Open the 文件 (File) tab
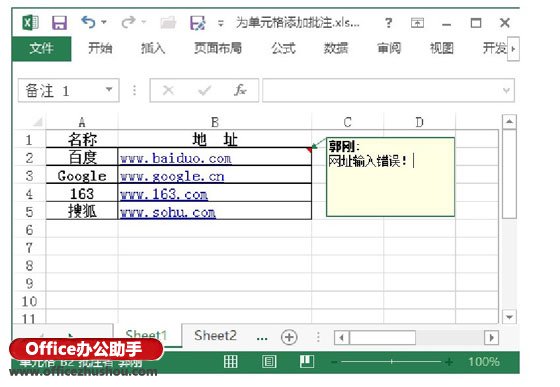Viewport: 560px width, 387px height. click(x=41, y=48)
